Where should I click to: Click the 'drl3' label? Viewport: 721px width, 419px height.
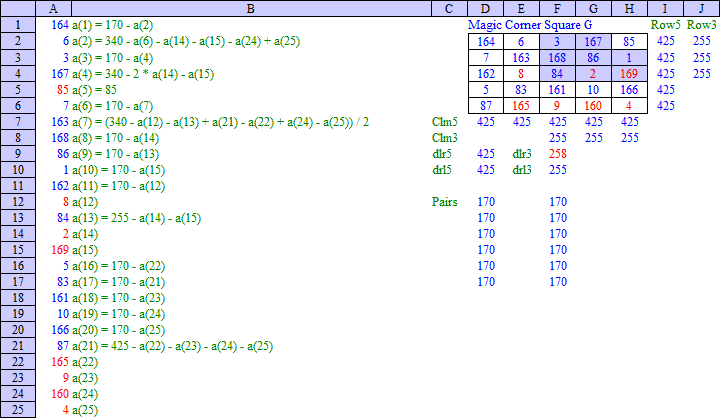coord(522,170)
